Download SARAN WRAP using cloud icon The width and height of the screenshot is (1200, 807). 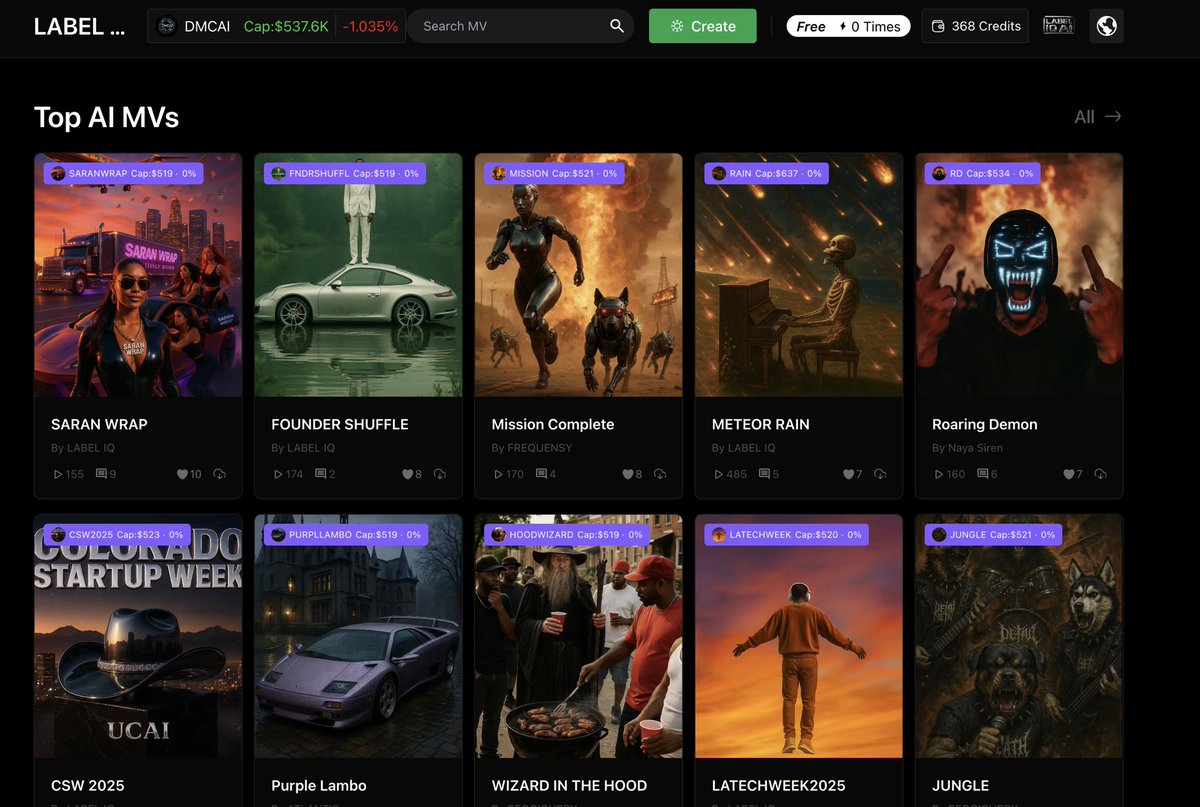tap(219, 474)
